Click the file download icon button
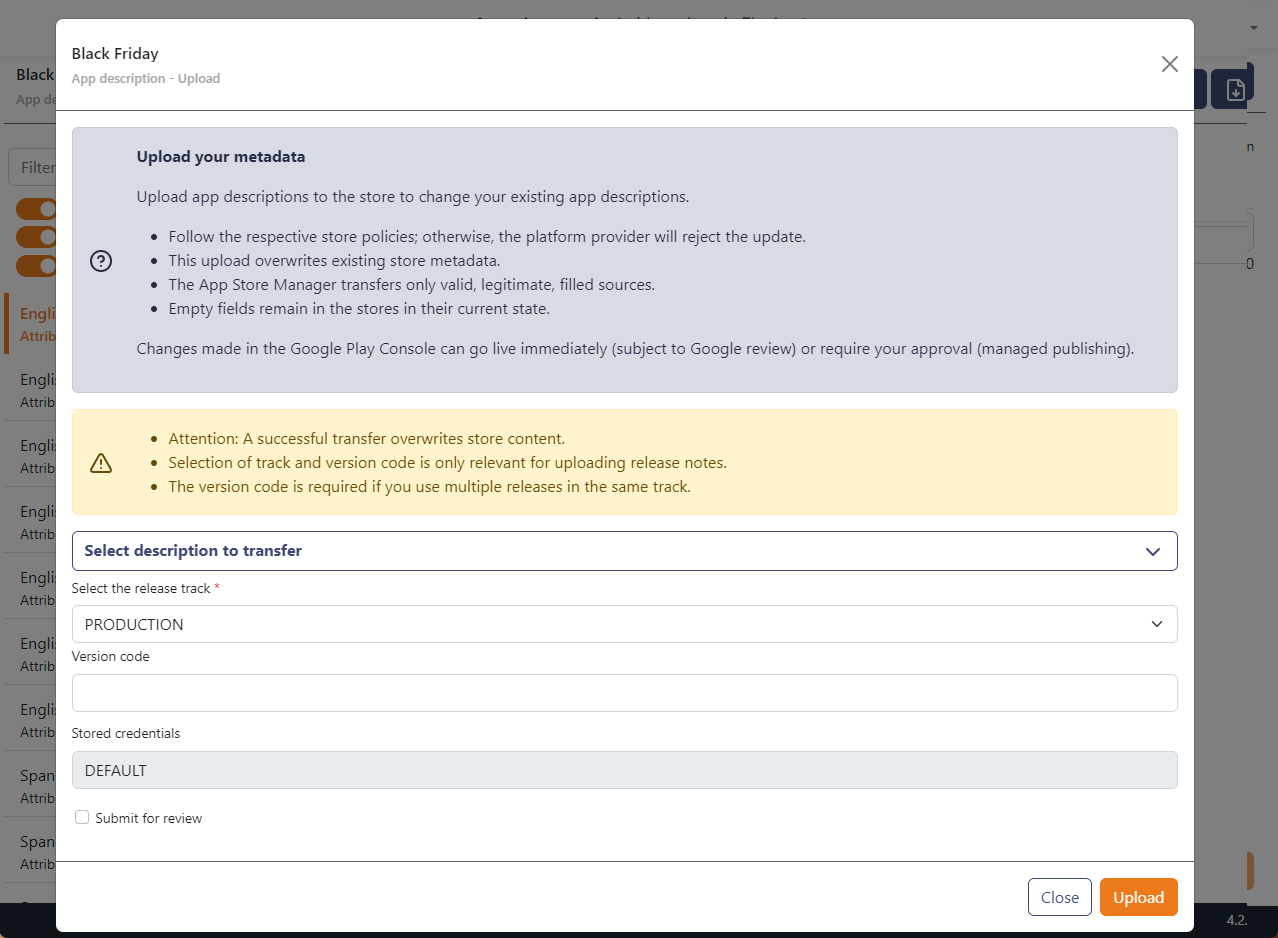 pos(1235,89)
